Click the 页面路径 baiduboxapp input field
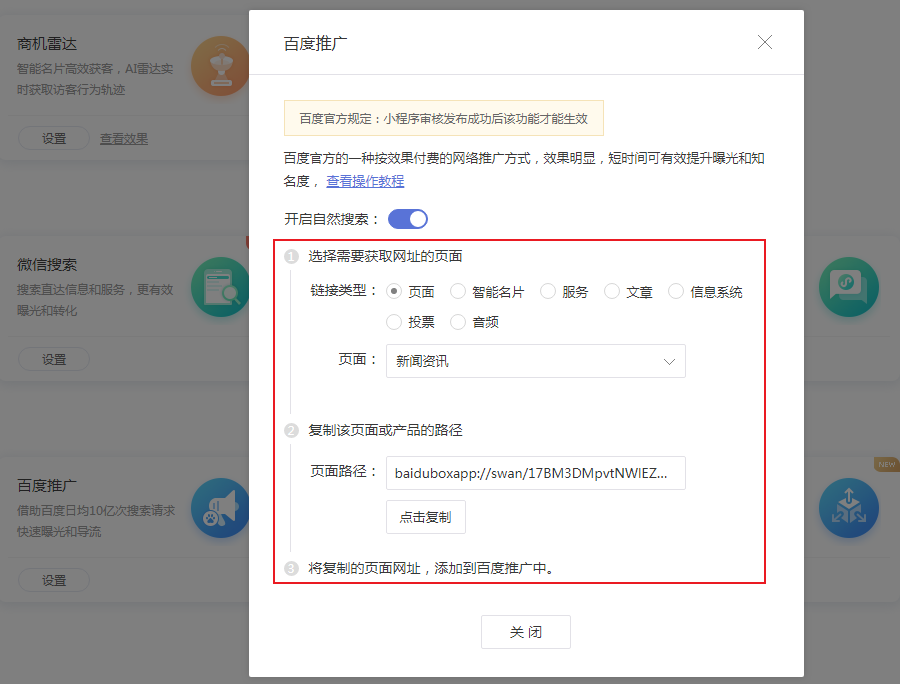900x684 pixels. click(536, 473)
